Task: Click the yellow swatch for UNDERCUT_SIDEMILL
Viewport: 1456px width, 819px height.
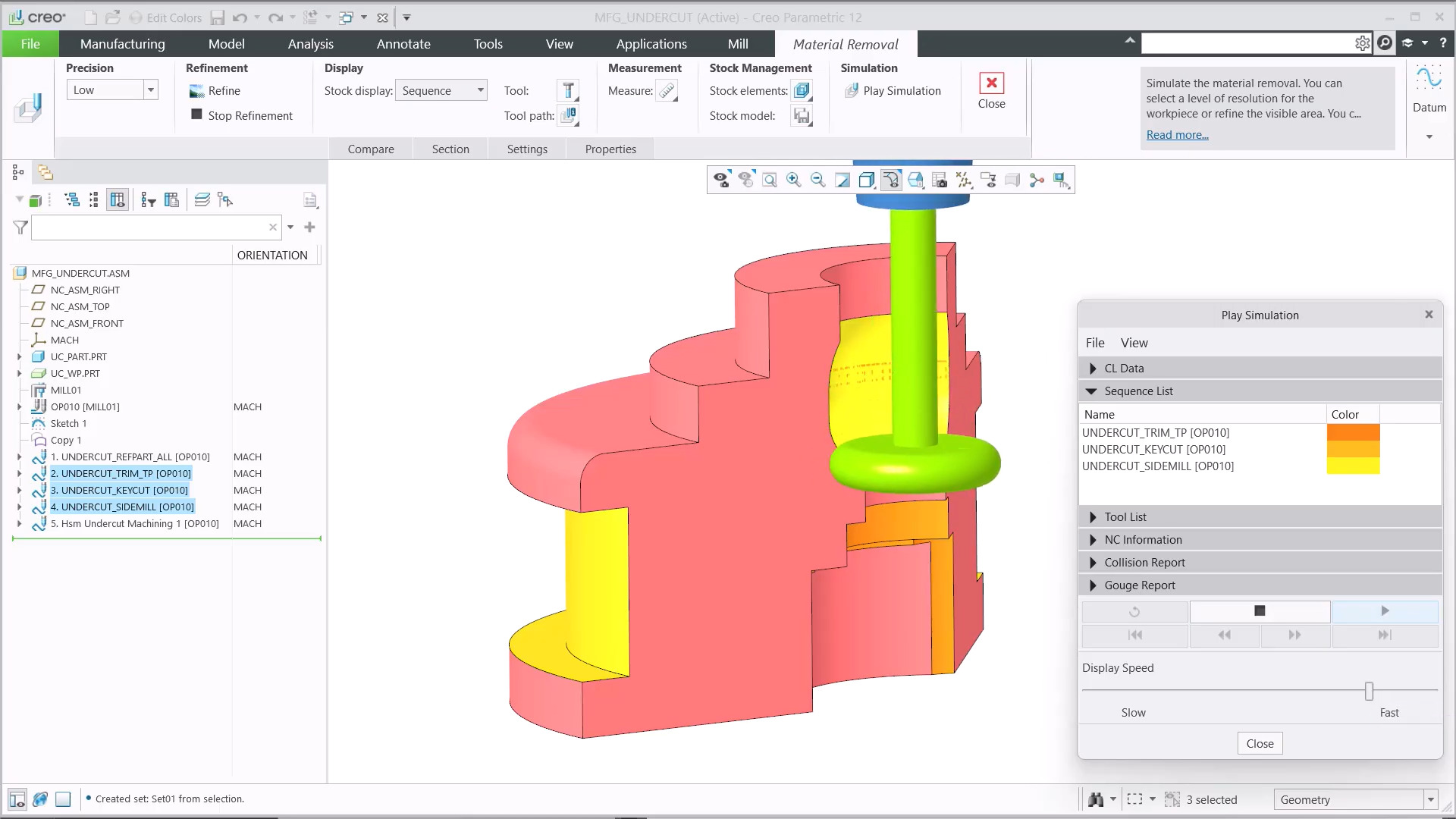Action: point(1353,466)
